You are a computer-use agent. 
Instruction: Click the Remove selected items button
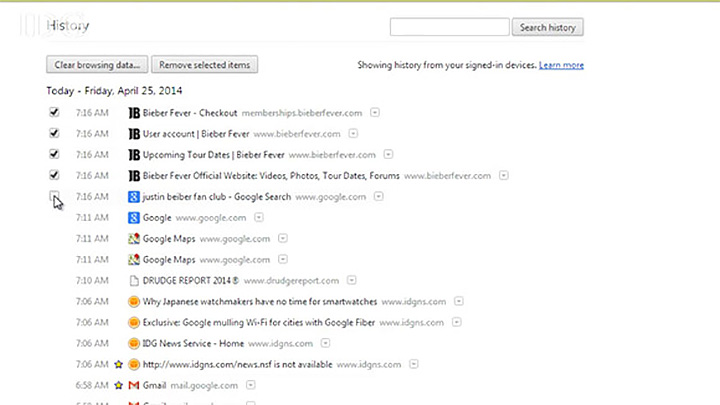click(206, 65)
